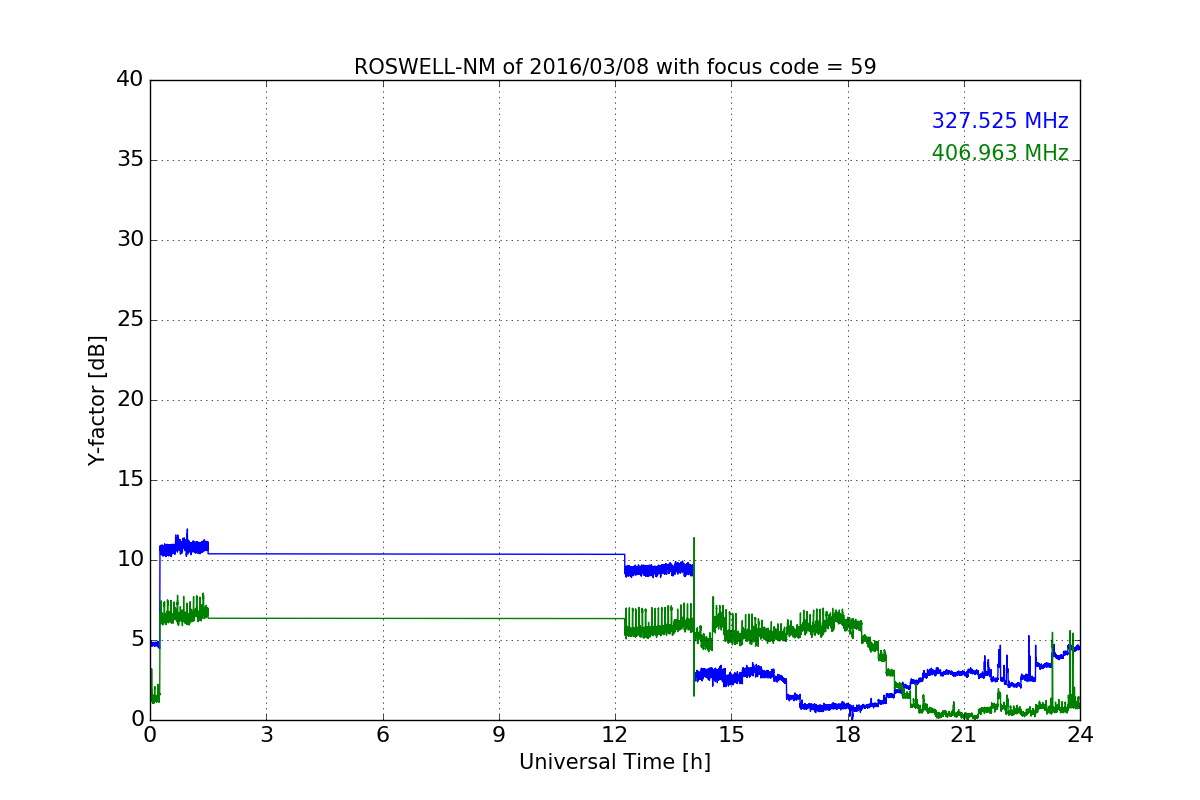The height and width of the screenshot is (800, 1200).
Task: Select the green 406.963 MHz legend label
Action: (1000, 153)
